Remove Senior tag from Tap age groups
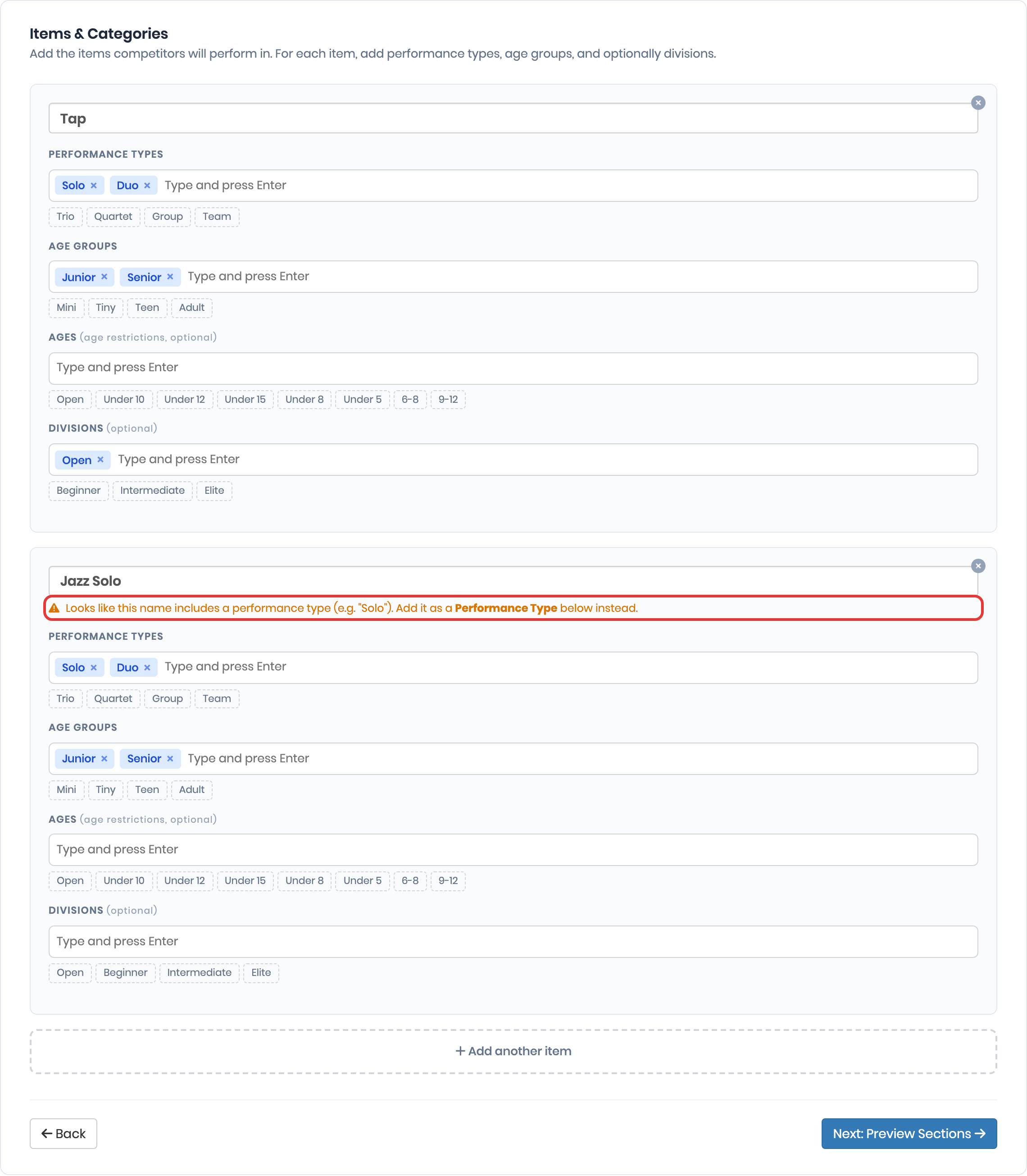The height and width of the screenshot is (1176, 1027). 170,277
